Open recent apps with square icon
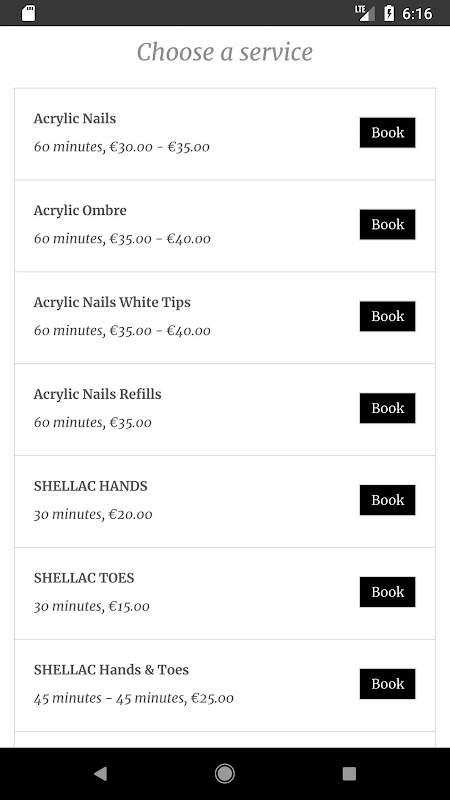Image resolution: width=450 pixels, height=800 pixels. tap(349, 773)
